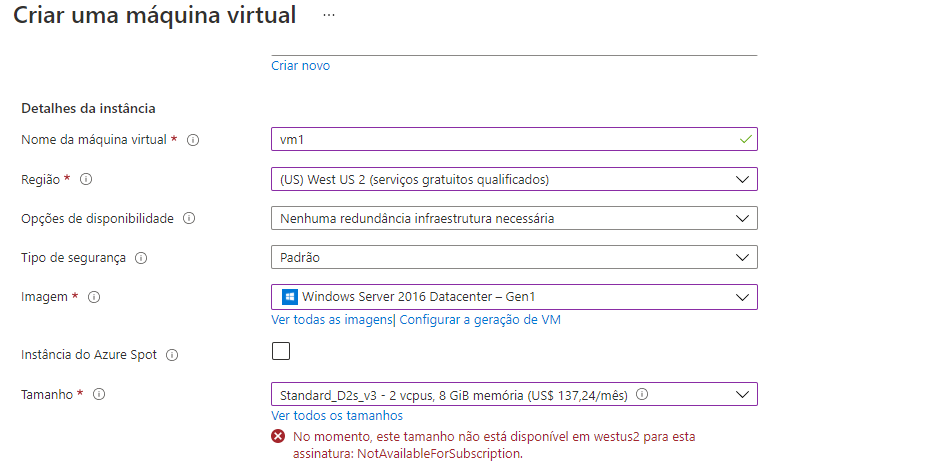
Task: Click the Criar novo link
Action: coord(300,66)
